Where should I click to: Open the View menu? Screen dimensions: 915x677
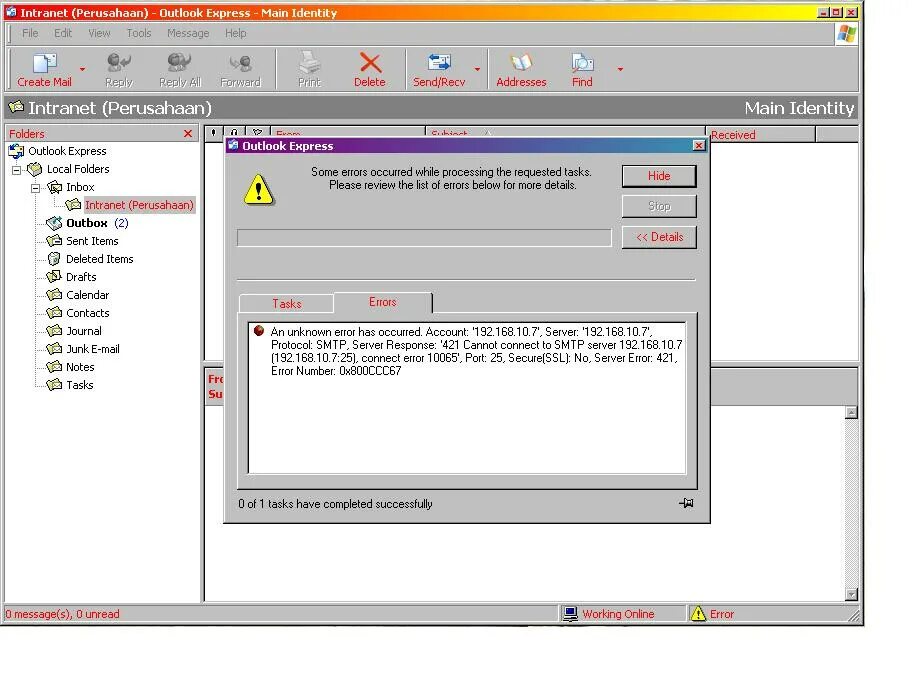tap(99, 33)
